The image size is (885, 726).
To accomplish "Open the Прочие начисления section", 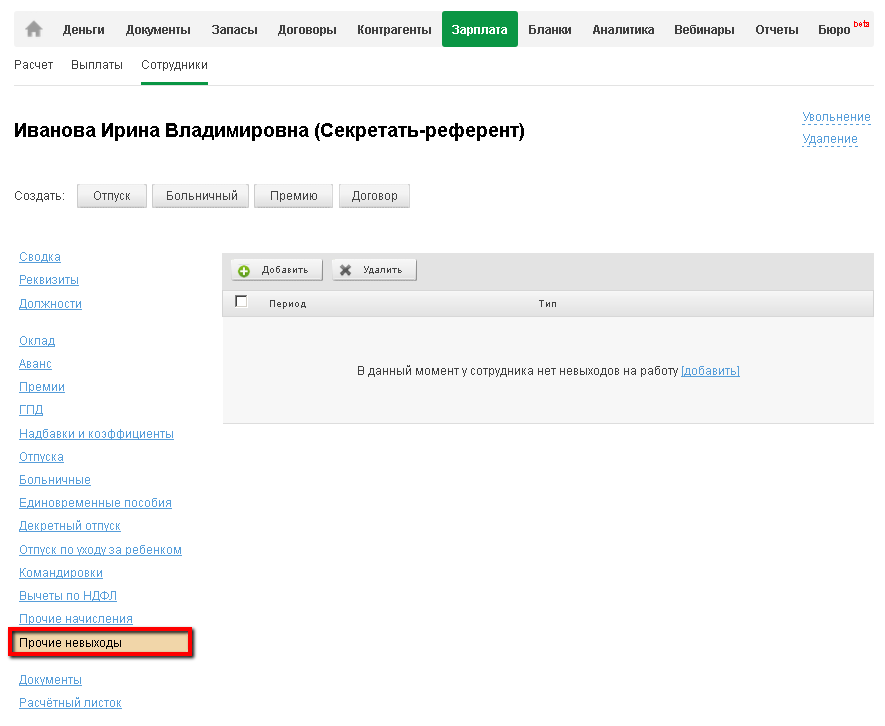I will pyautogui.click(x=76, y=619).
